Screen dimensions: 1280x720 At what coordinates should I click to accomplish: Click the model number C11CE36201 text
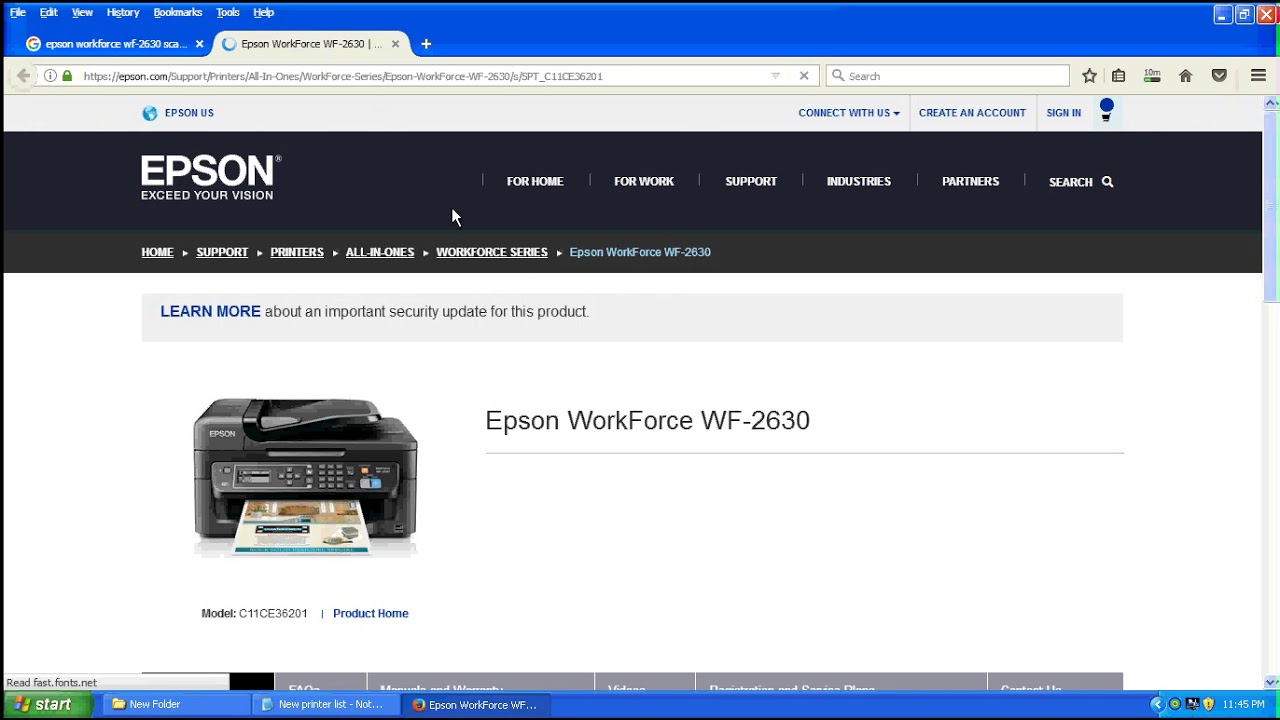click(273, 614)
